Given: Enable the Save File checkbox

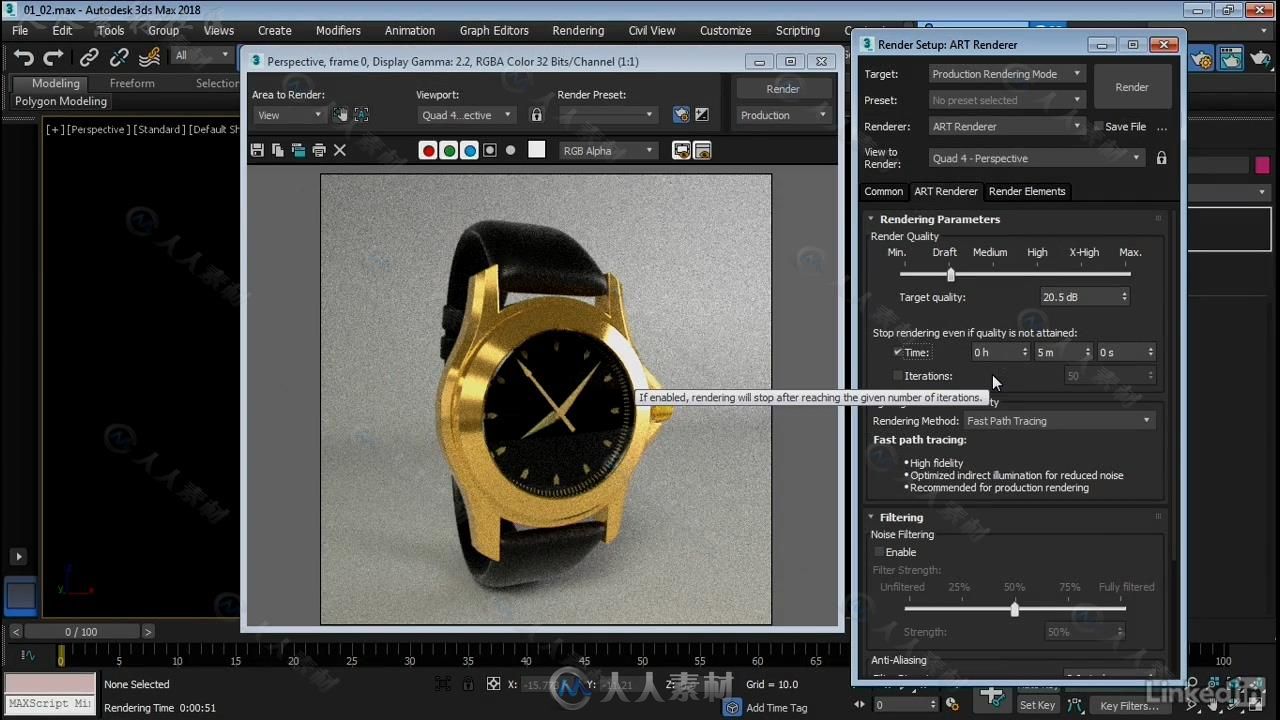Looking at the screenshot, I should point(1098,126).
